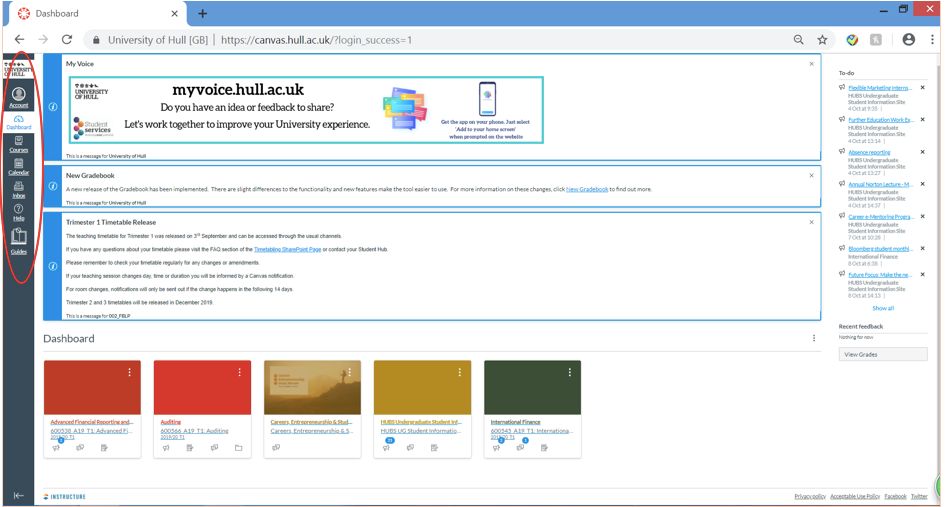Open Assignments icon on Auditing card
The image size is (946, 507).
click(x=189, y=447)
